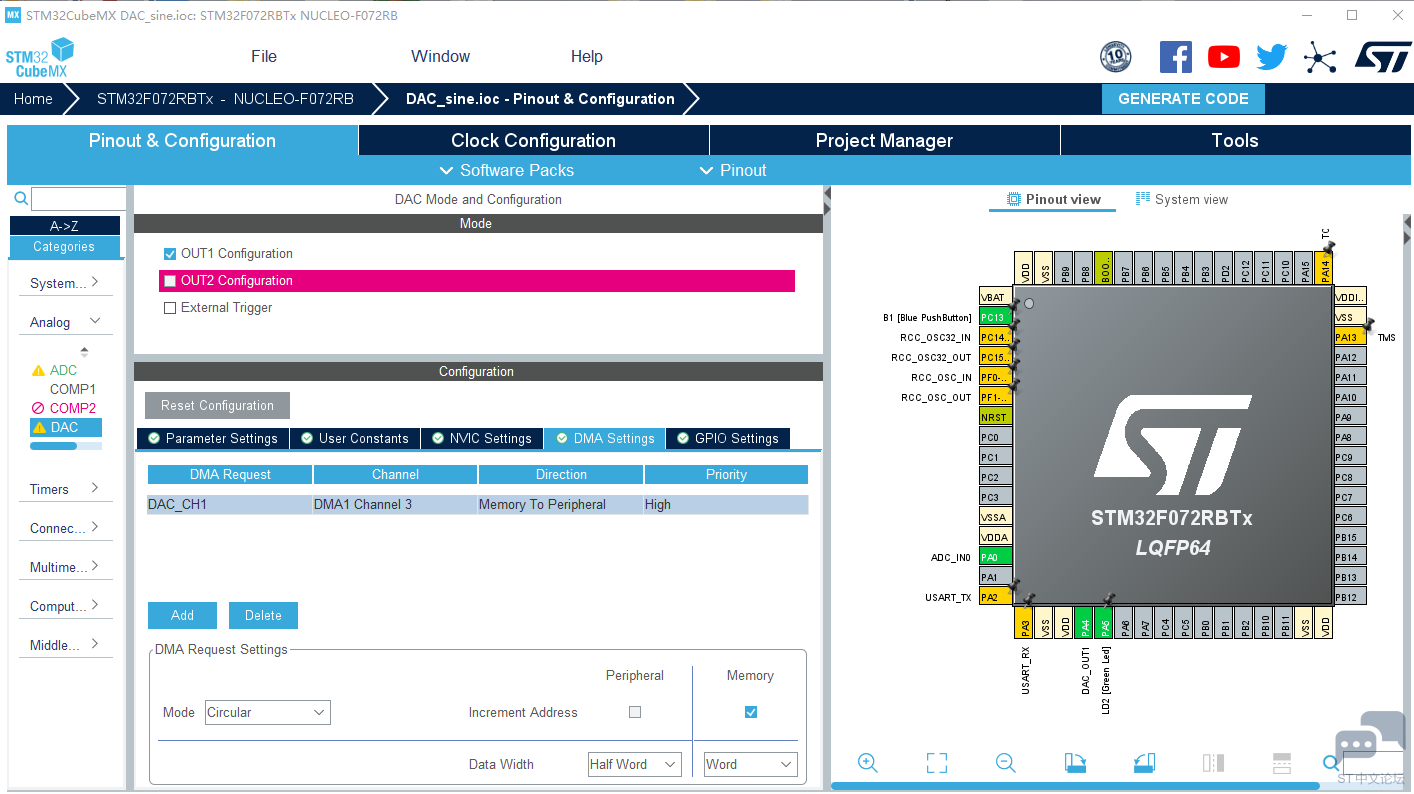
Task: Open Memory data width Word dropdown
Action: pyautogui.click(x=751, y=764)
